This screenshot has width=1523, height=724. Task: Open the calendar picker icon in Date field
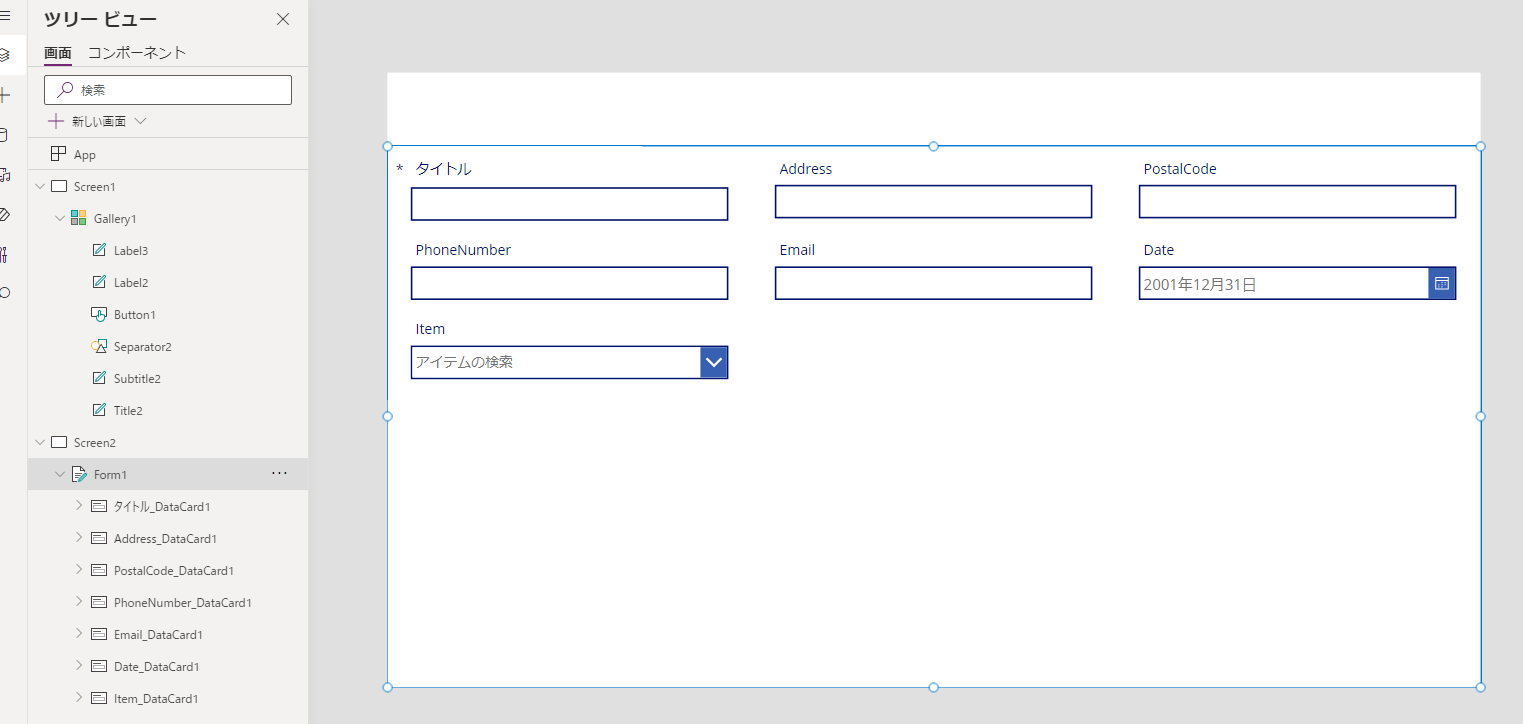pos(1442,284)
